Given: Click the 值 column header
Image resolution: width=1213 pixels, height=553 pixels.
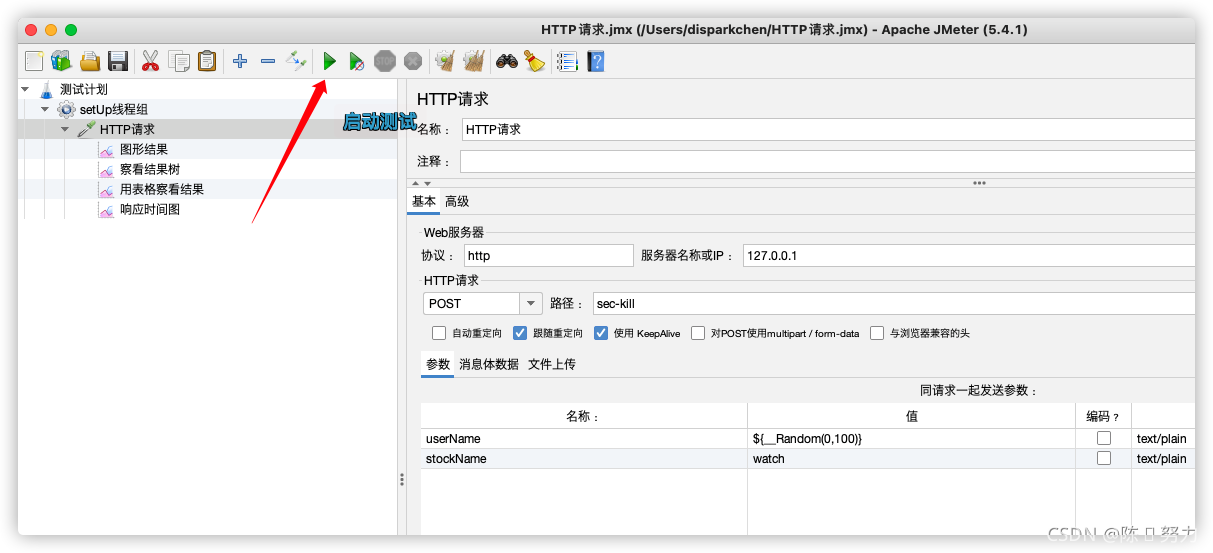Looking at the screenshot, I should [911, 416].
